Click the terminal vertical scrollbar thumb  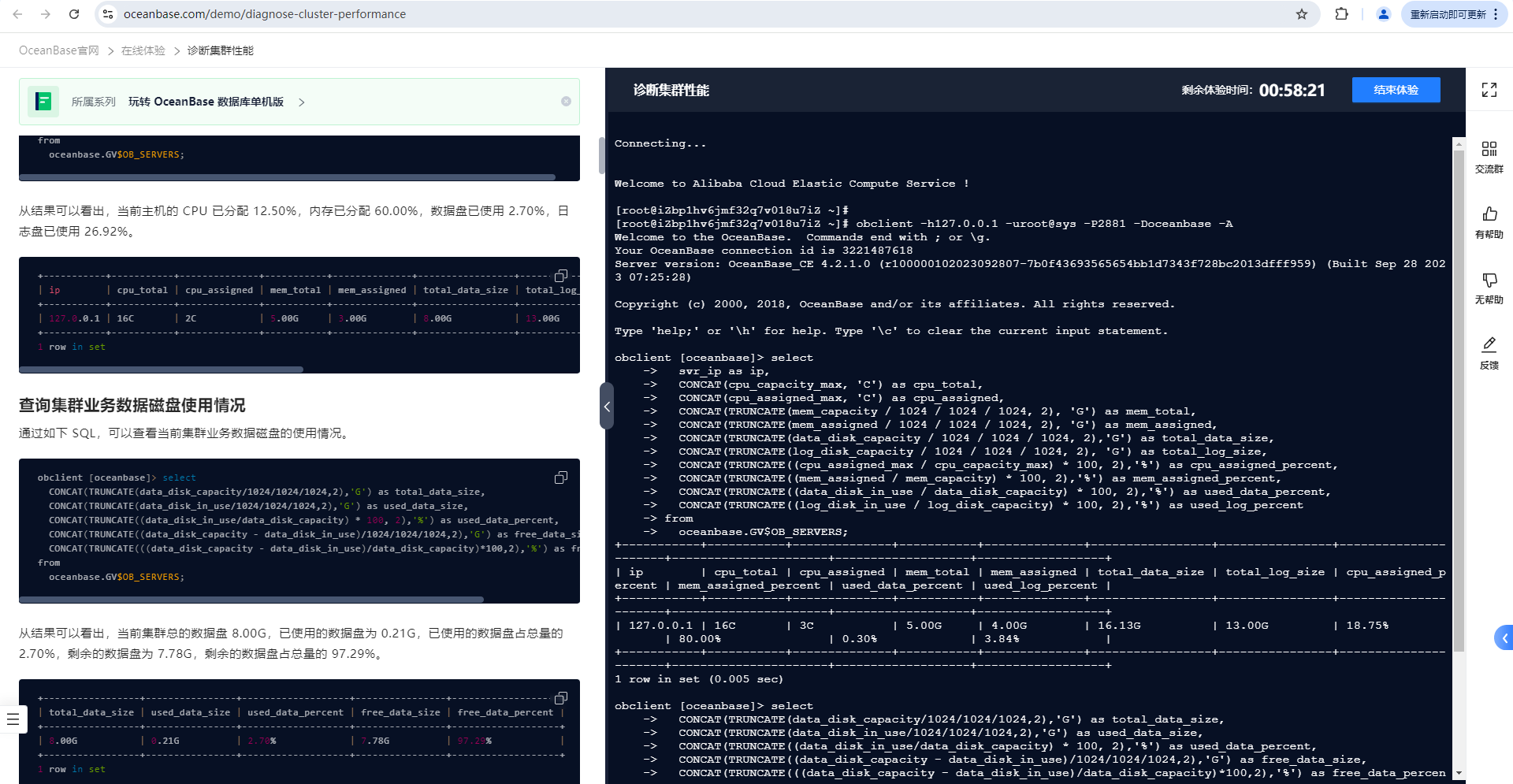(1459, 402)
